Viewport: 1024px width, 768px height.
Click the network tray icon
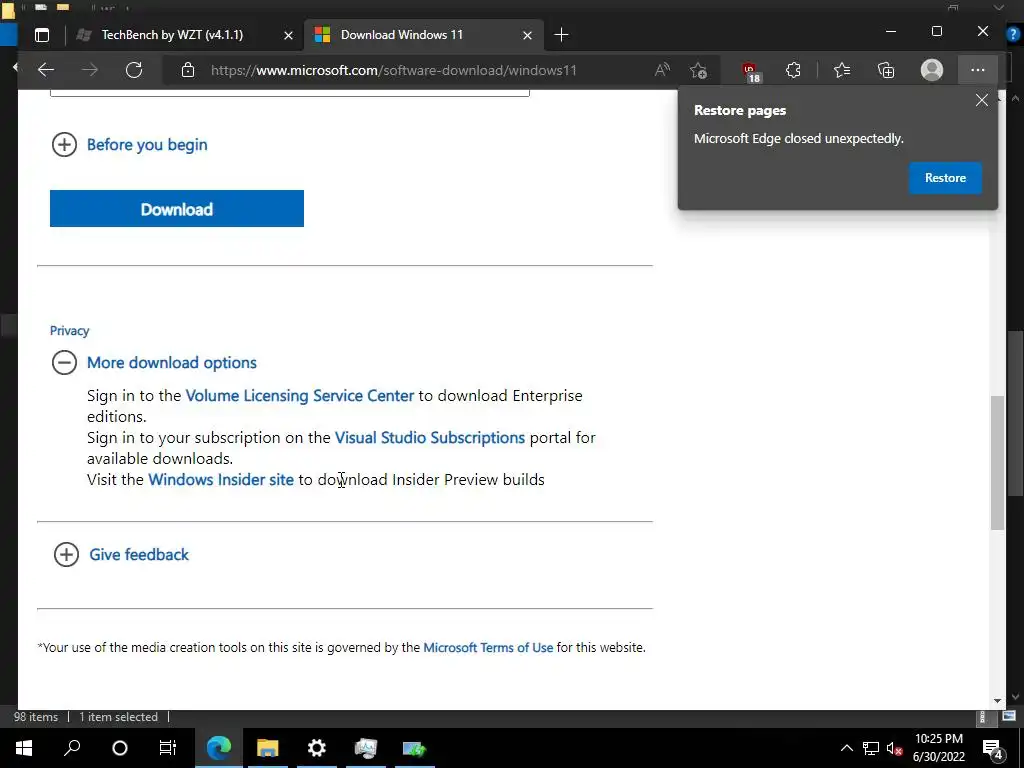coord(871,748)
